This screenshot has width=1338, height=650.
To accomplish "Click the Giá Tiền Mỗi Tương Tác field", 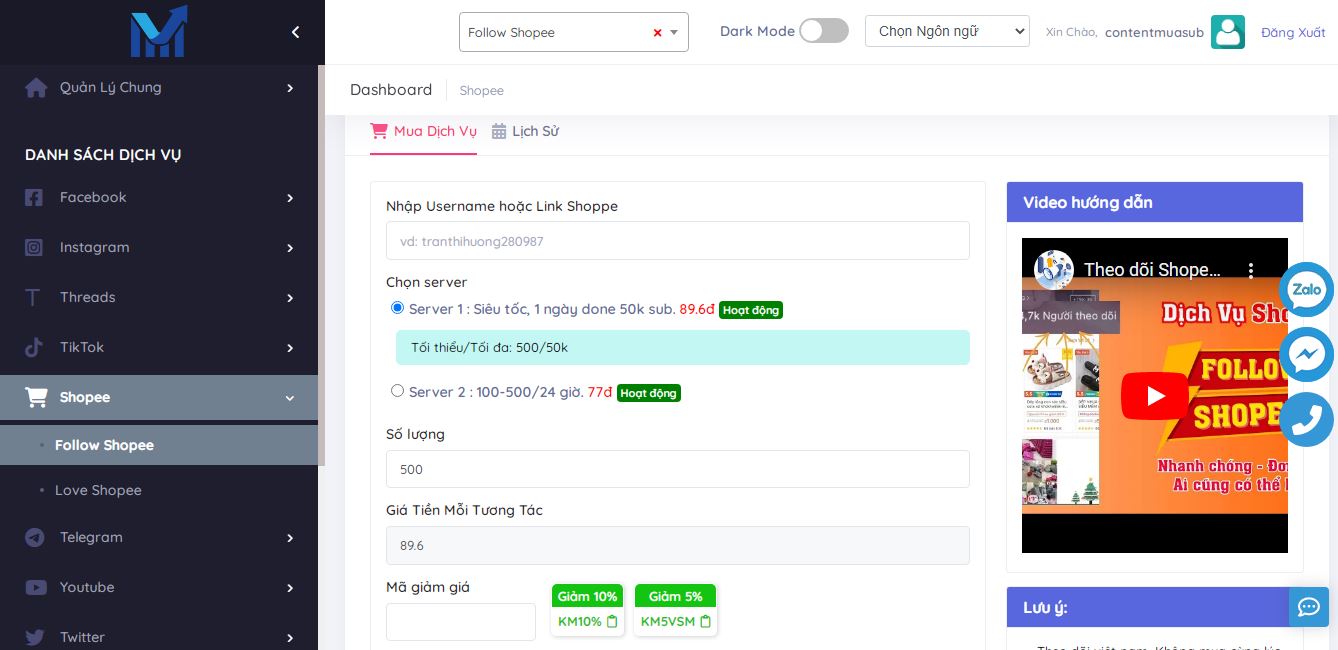I will point(678,545).
